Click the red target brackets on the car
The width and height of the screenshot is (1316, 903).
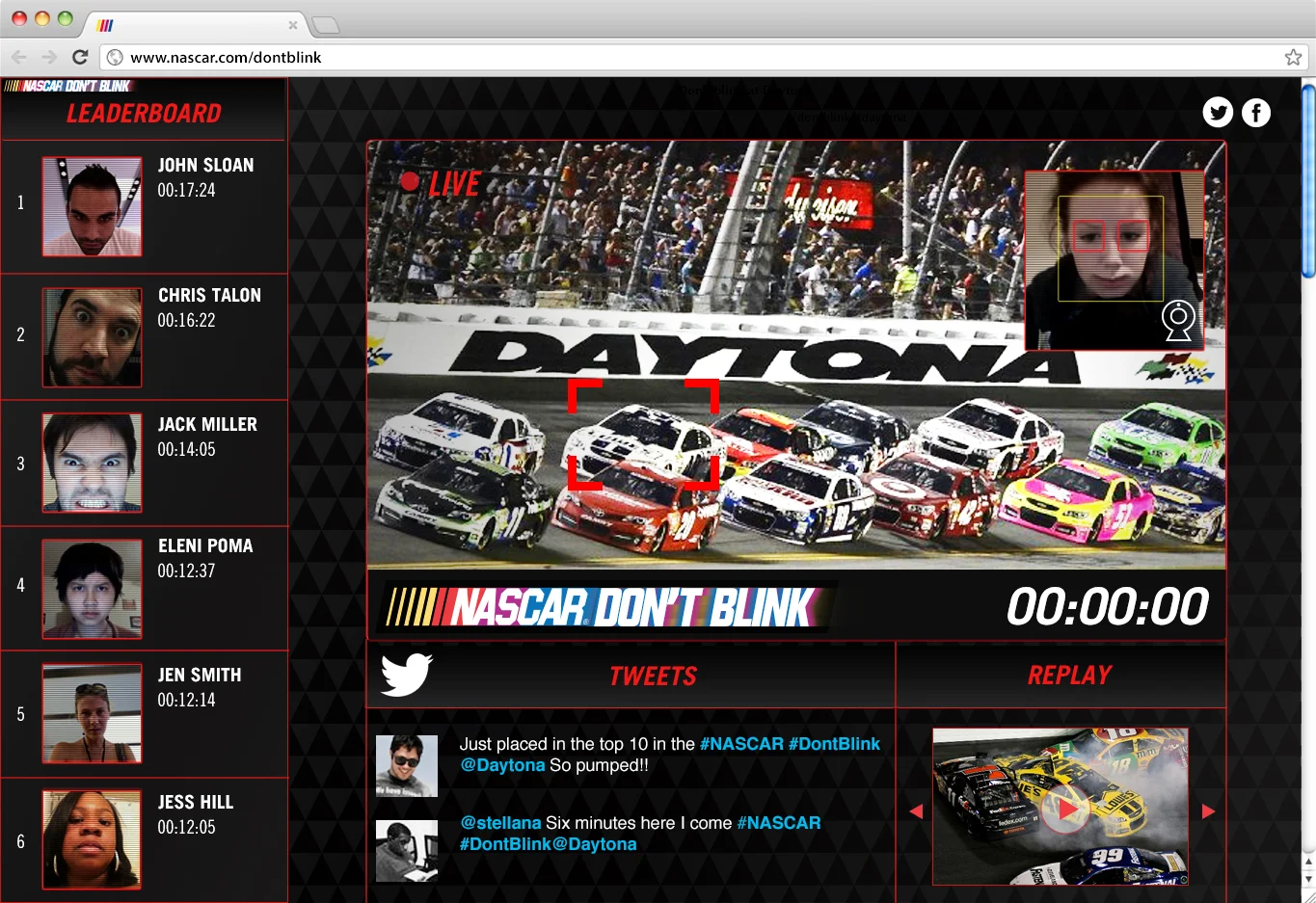coord(643,435)
